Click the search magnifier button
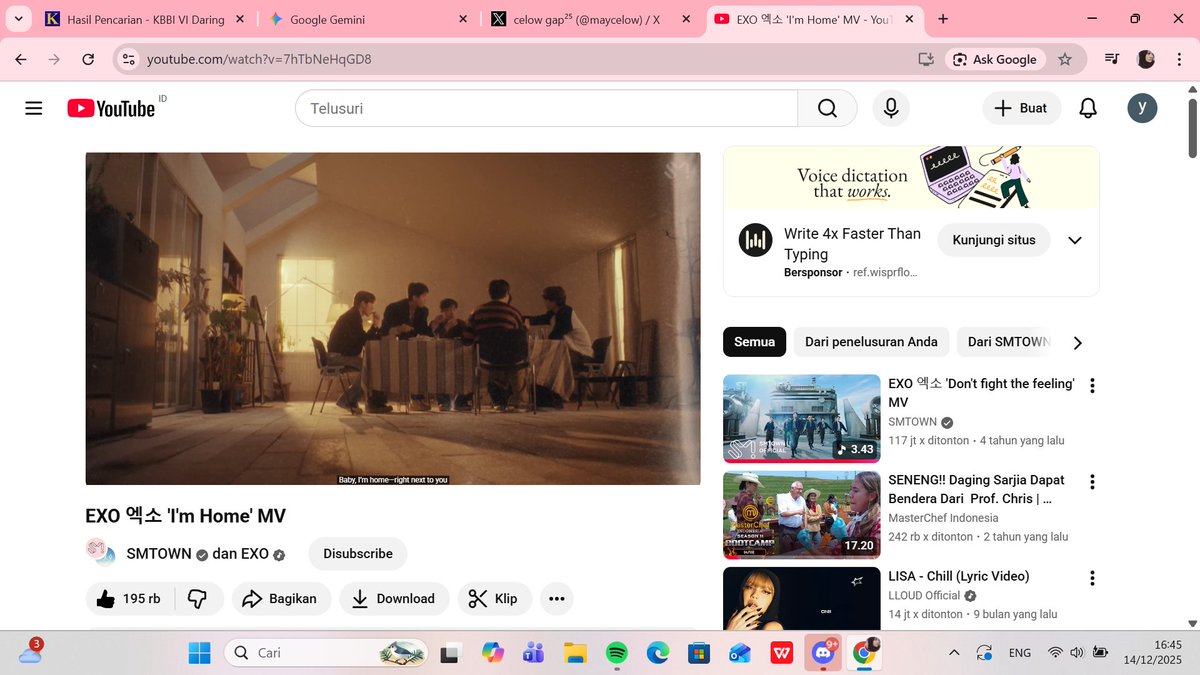 pyautogui.click(x=827, y=108)
